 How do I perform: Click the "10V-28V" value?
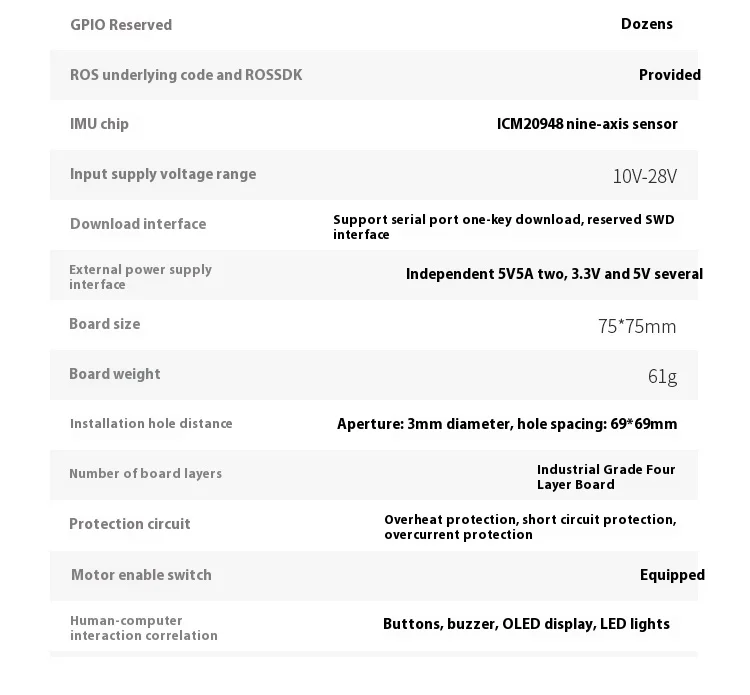pyautogui.click(x=644, y=176)
